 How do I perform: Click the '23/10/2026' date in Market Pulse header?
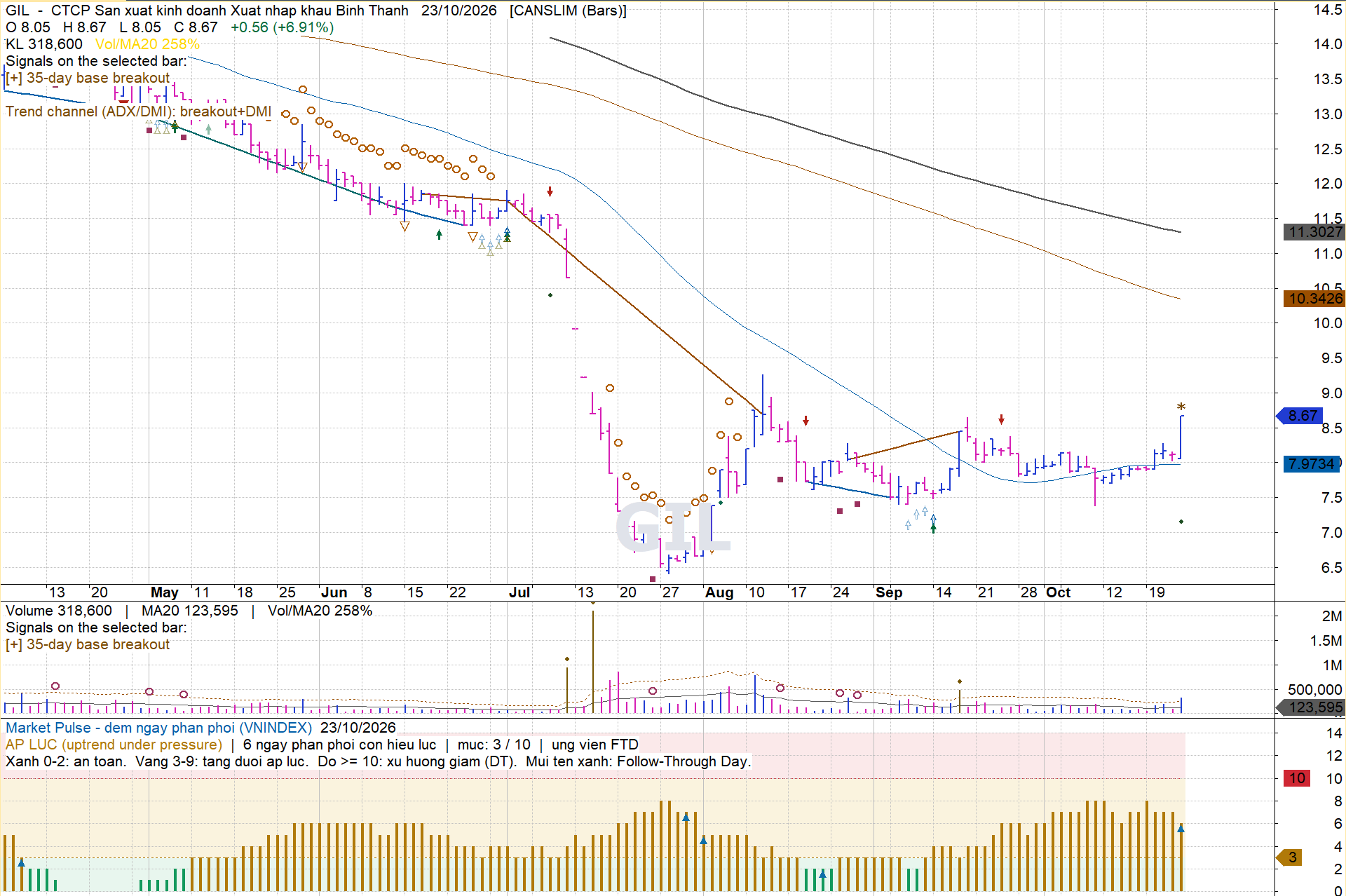(358, 728)
